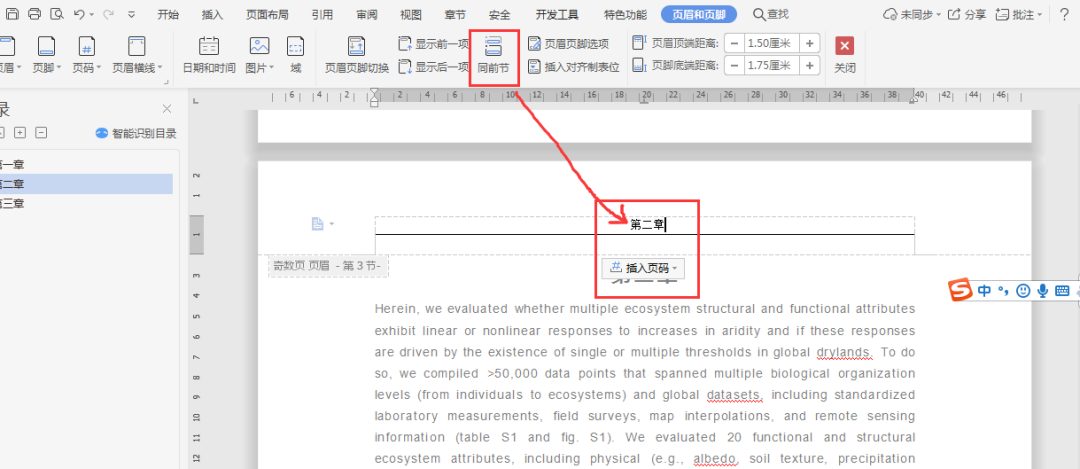Select the first chapter entry in outline
1080x469 pixels.
point(86,165)
